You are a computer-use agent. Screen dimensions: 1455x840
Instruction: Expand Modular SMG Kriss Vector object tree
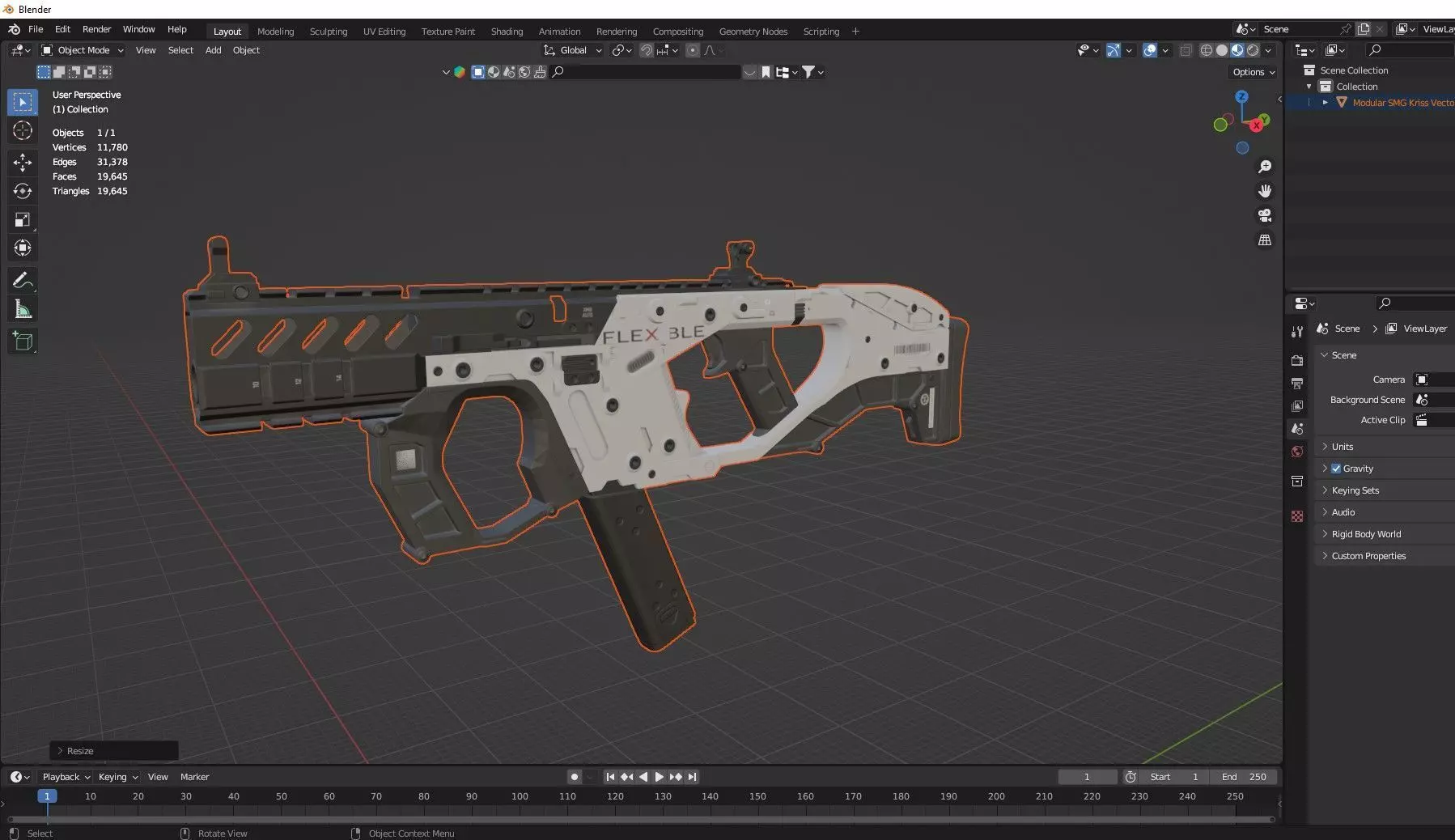1325,103
